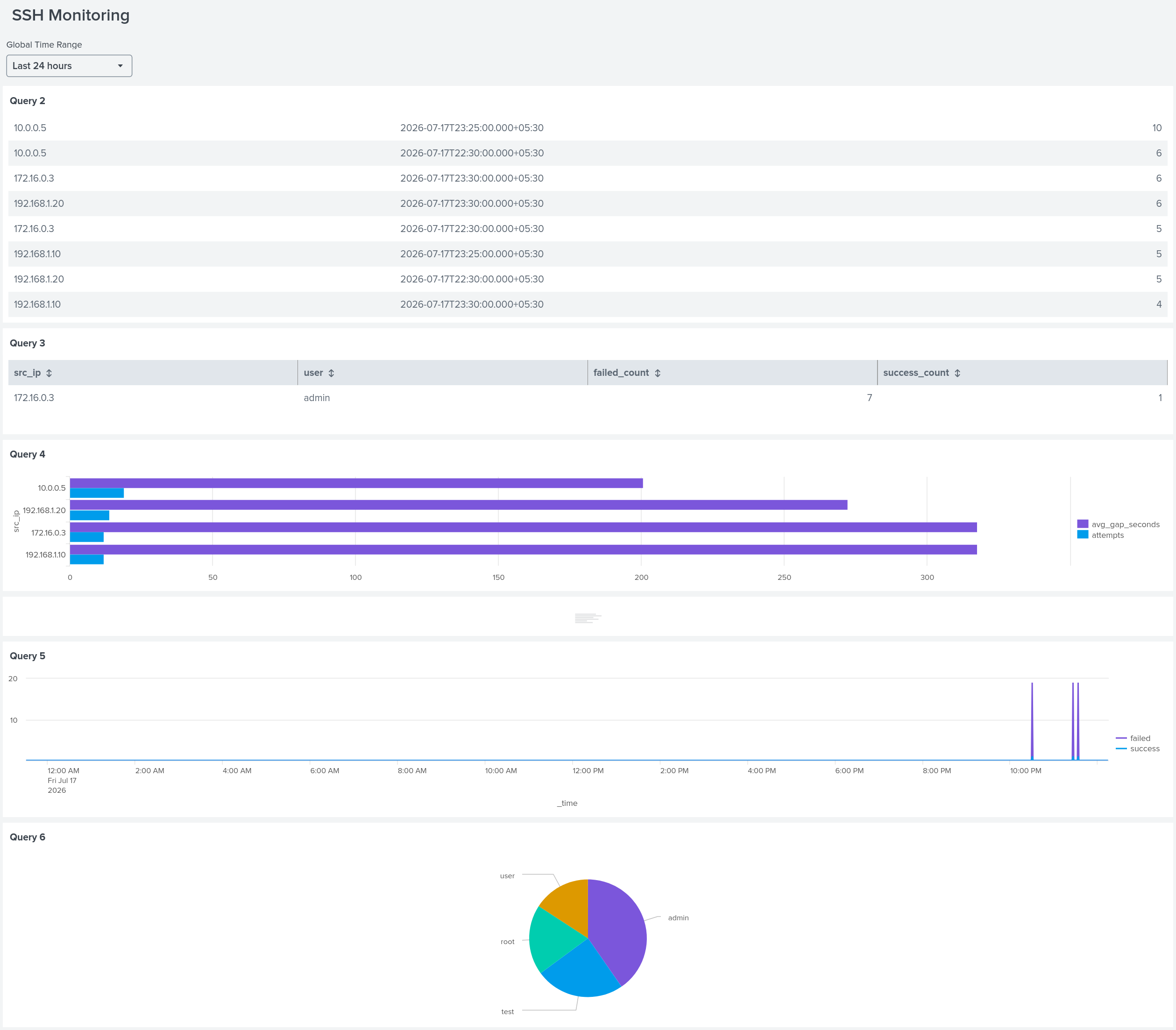Select the 172.16.0.3 admin row in Query 3
This screenshot has height=1030, width=1176.
588,398
